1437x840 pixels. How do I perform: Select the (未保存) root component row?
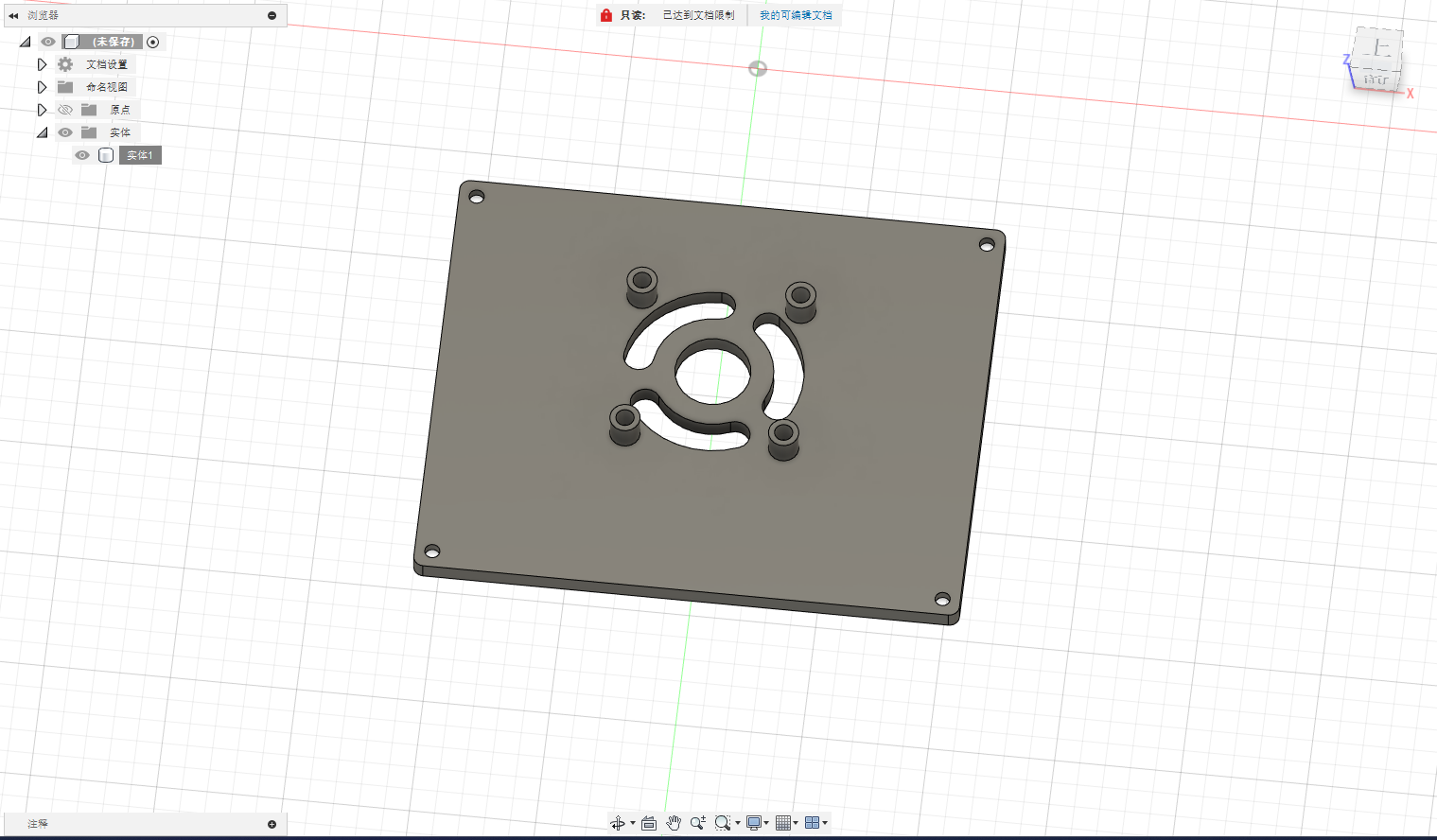[102, 42]
